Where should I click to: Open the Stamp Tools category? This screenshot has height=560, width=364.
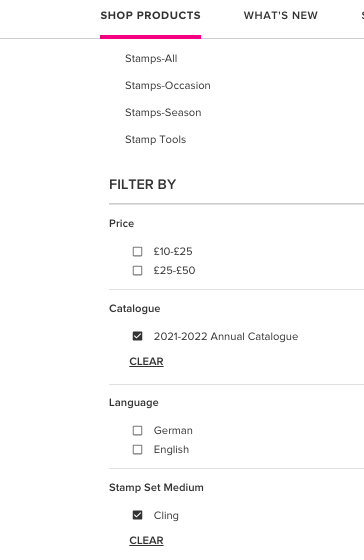(x=155, y=139)
